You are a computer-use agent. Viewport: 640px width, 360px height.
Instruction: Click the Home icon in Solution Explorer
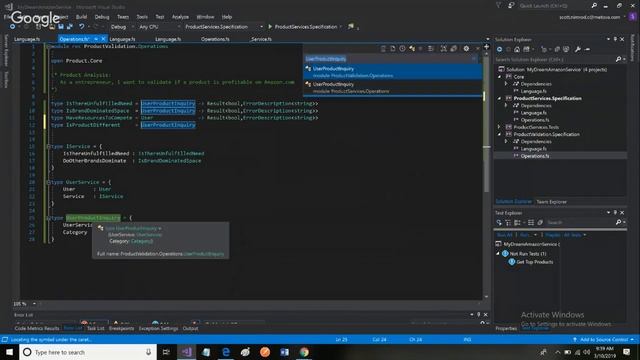click(x=517, y=49)
